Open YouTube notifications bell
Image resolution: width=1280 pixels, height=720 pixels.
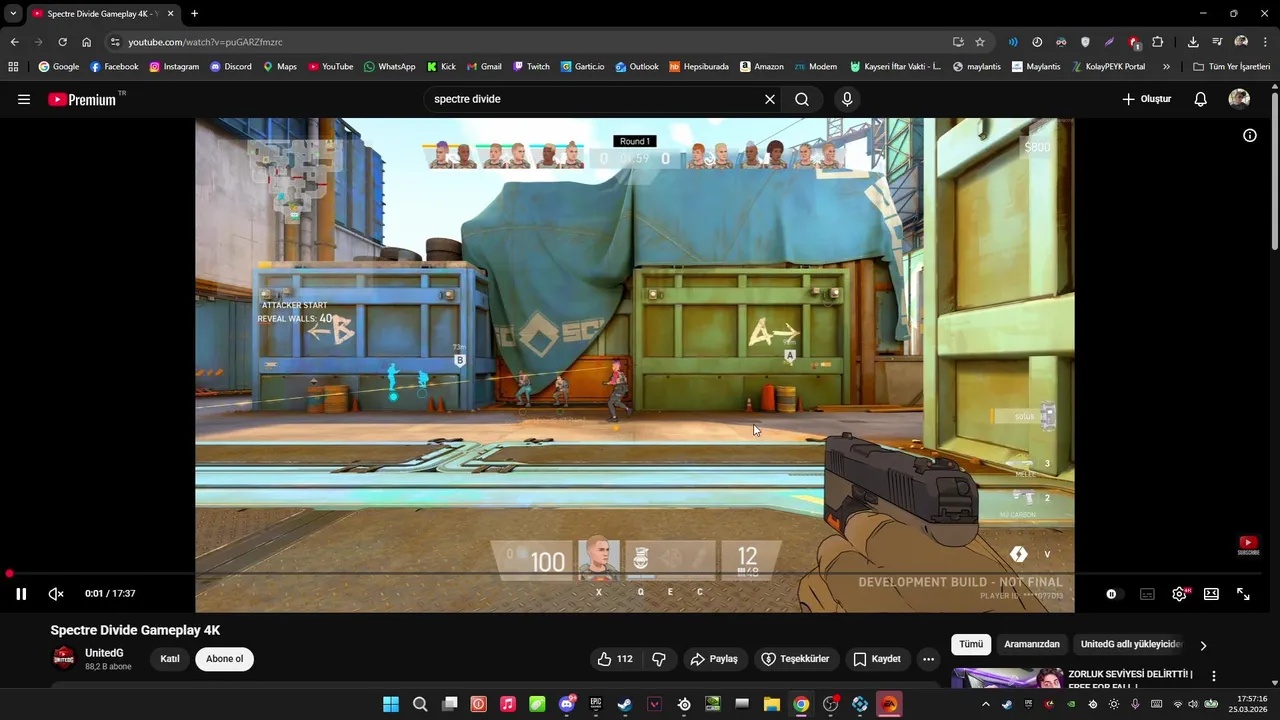click(1201, 99)
